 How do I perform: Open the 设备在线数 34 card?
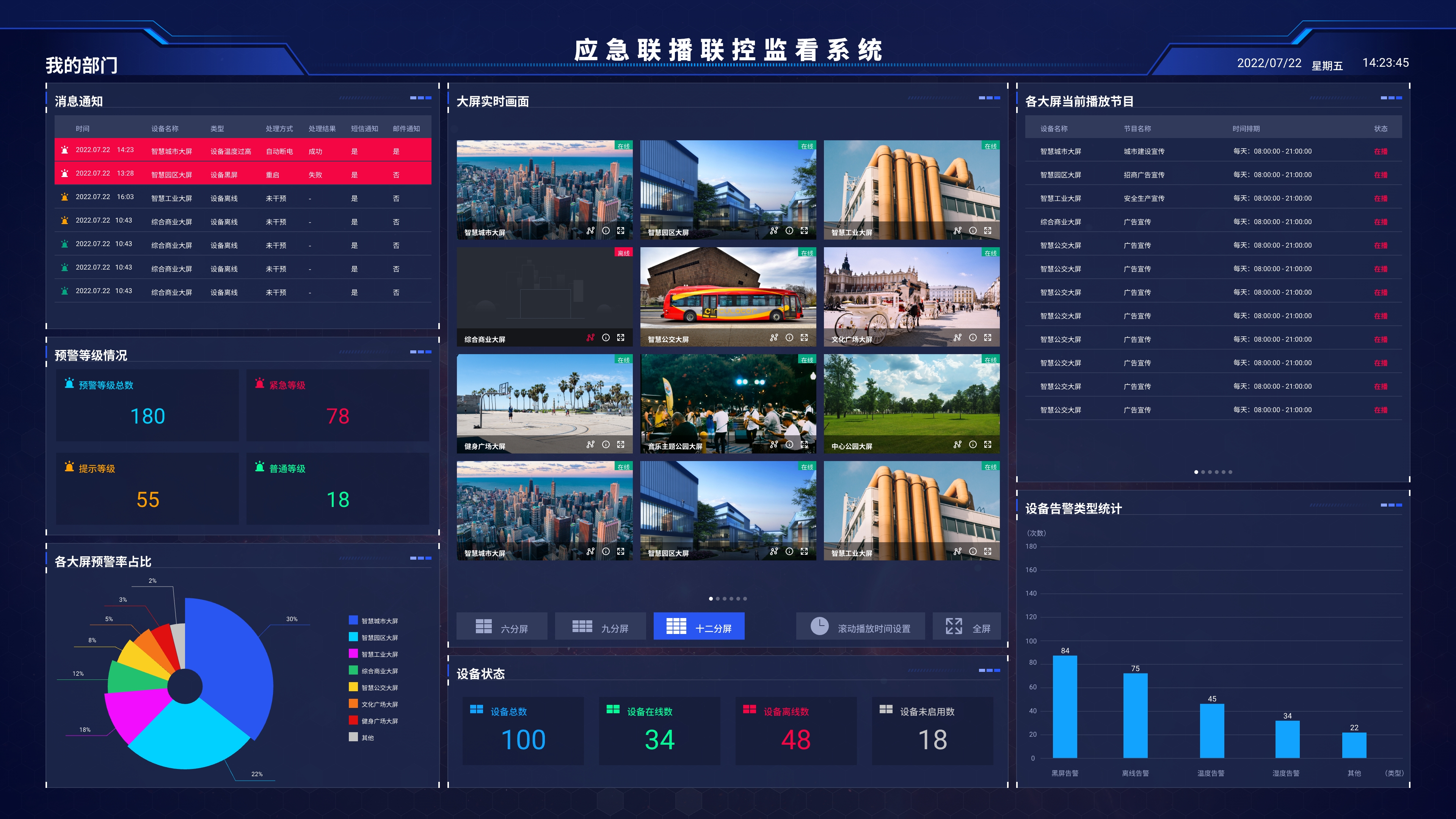click(x=660, y=731)
